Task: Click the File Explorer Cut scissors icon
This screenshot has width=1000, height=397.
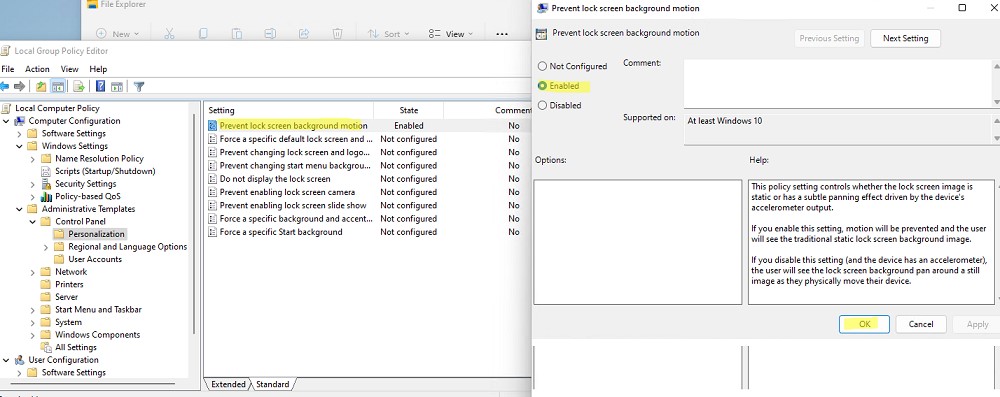Action: pos(169,33)
